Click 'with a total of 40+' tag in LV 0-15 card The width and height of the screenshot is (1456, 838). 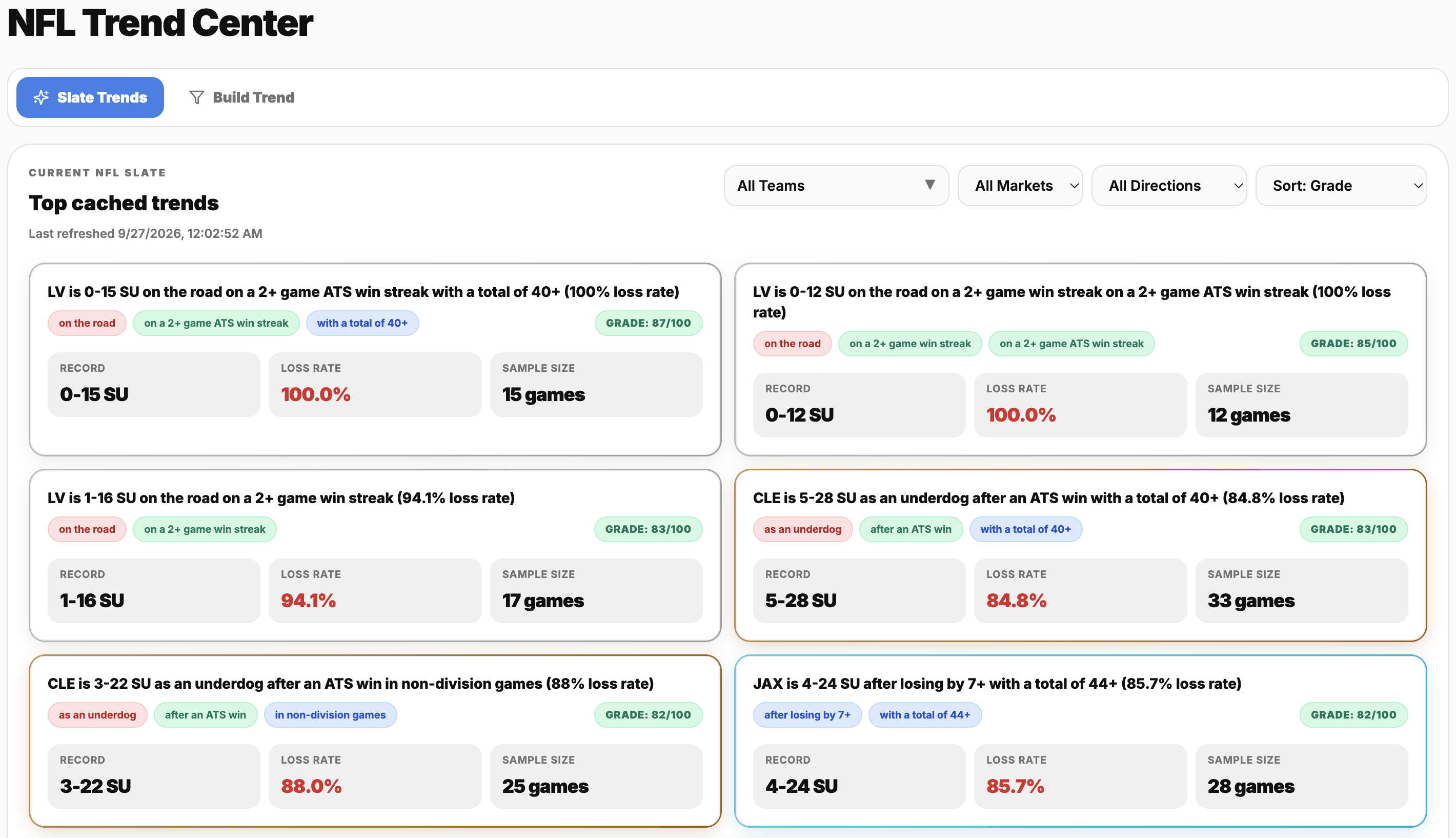(362, 323)
